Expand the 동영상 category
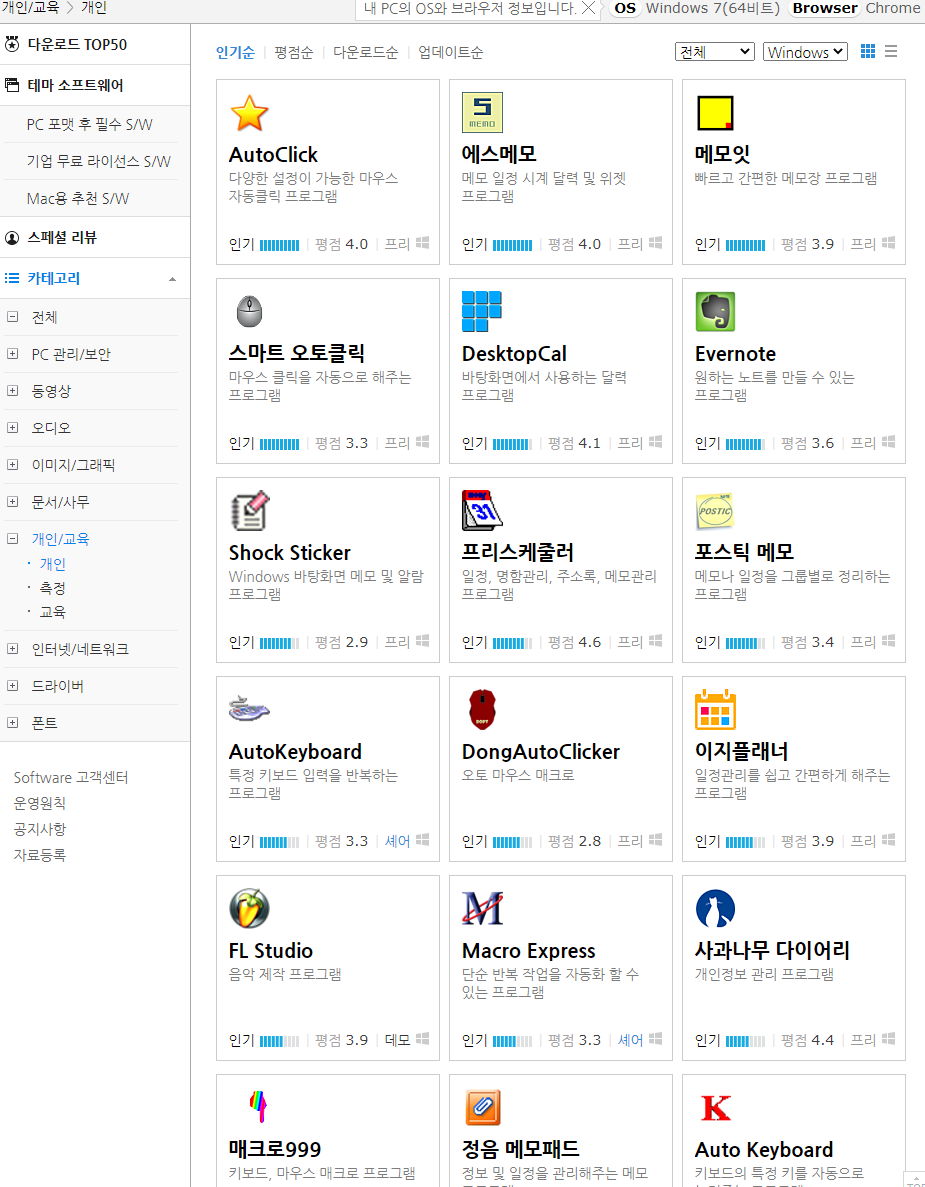925x1187 pixels. 12,391
